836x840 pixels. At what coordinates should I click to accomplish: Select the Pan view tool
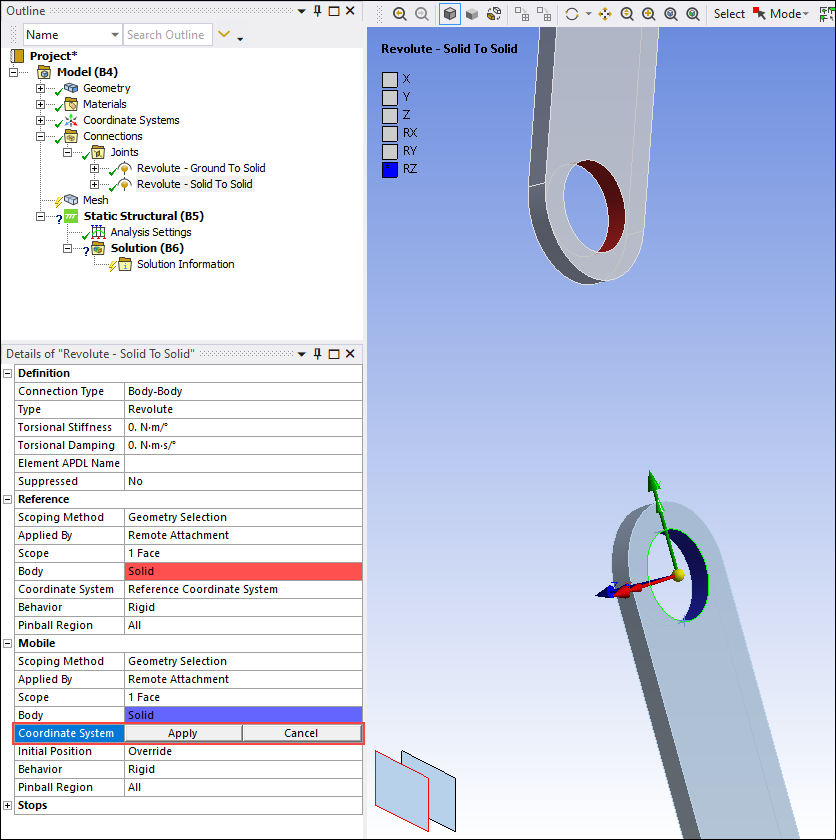(605, 14)
